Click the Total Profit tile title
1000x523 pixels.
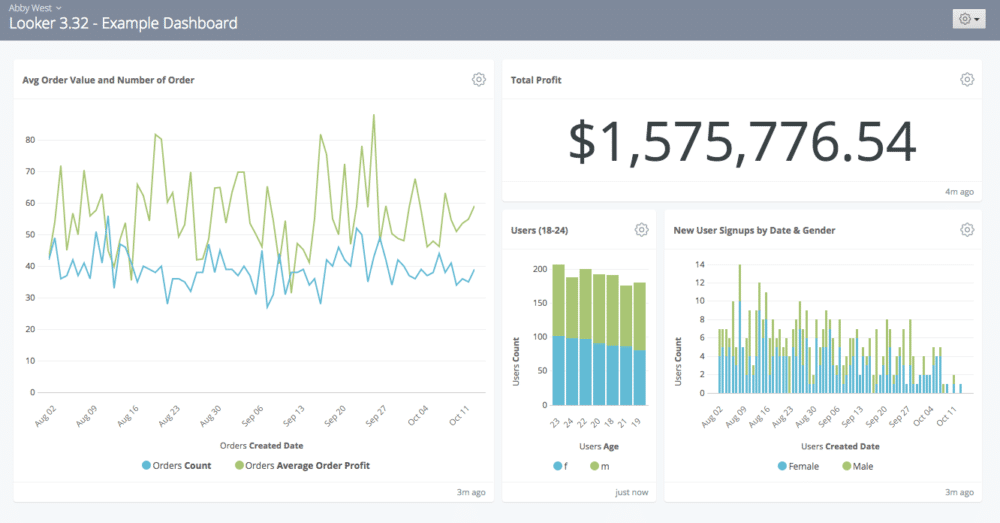pyautogui.click(x=536, y=80)
